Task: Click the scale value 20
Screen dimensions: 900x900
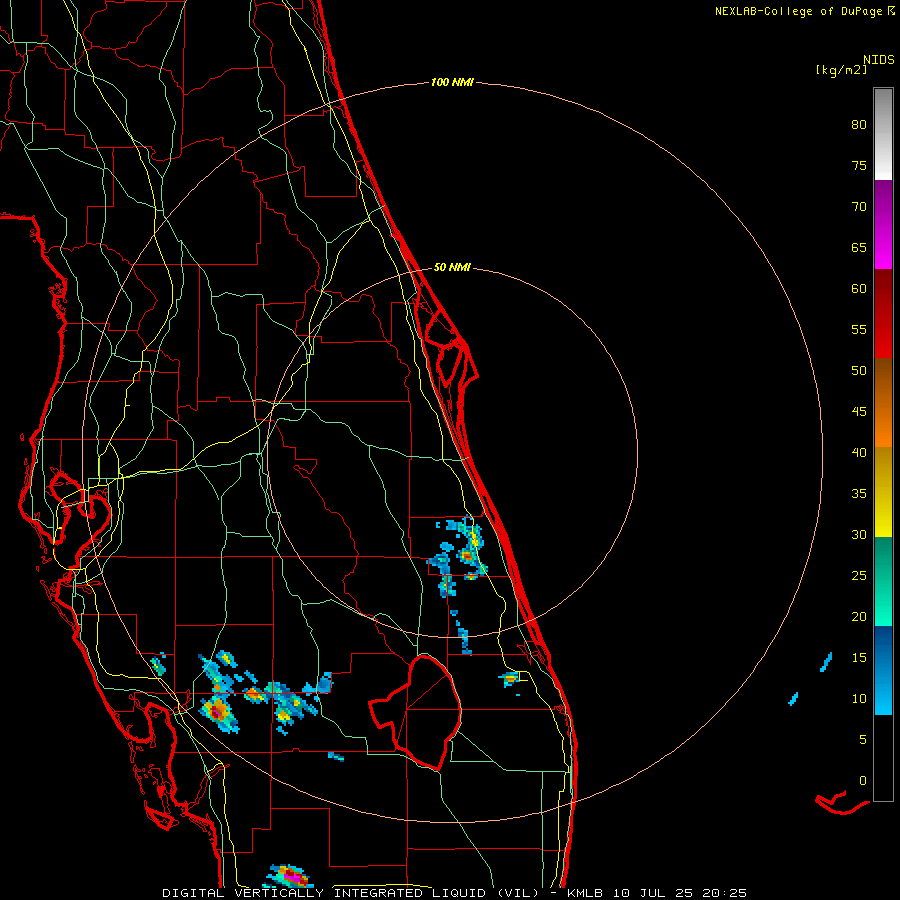Action: point(859,616)
